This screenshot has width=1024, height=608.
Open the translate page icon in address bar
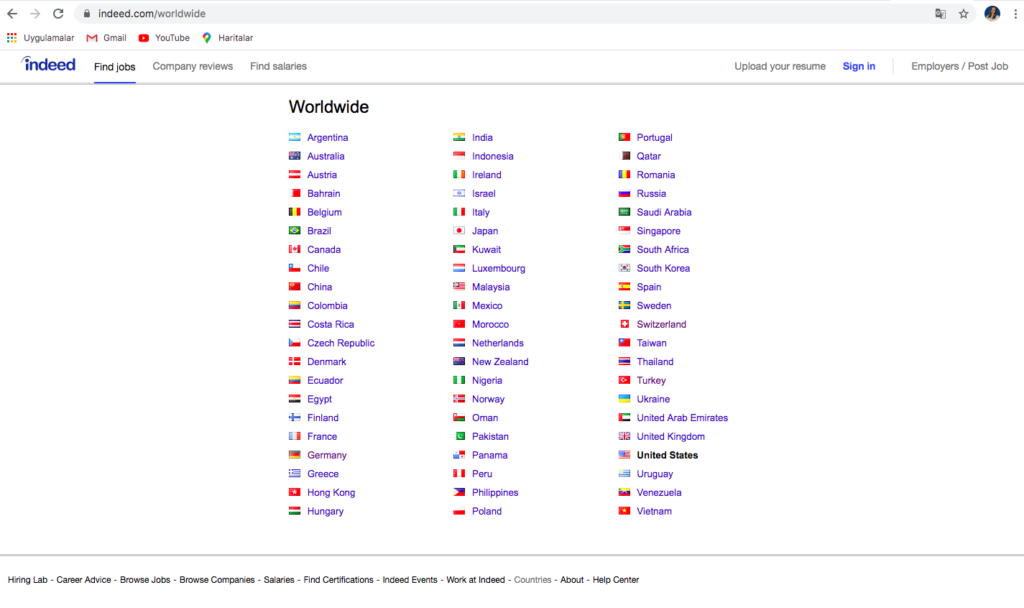click(940, 14)
